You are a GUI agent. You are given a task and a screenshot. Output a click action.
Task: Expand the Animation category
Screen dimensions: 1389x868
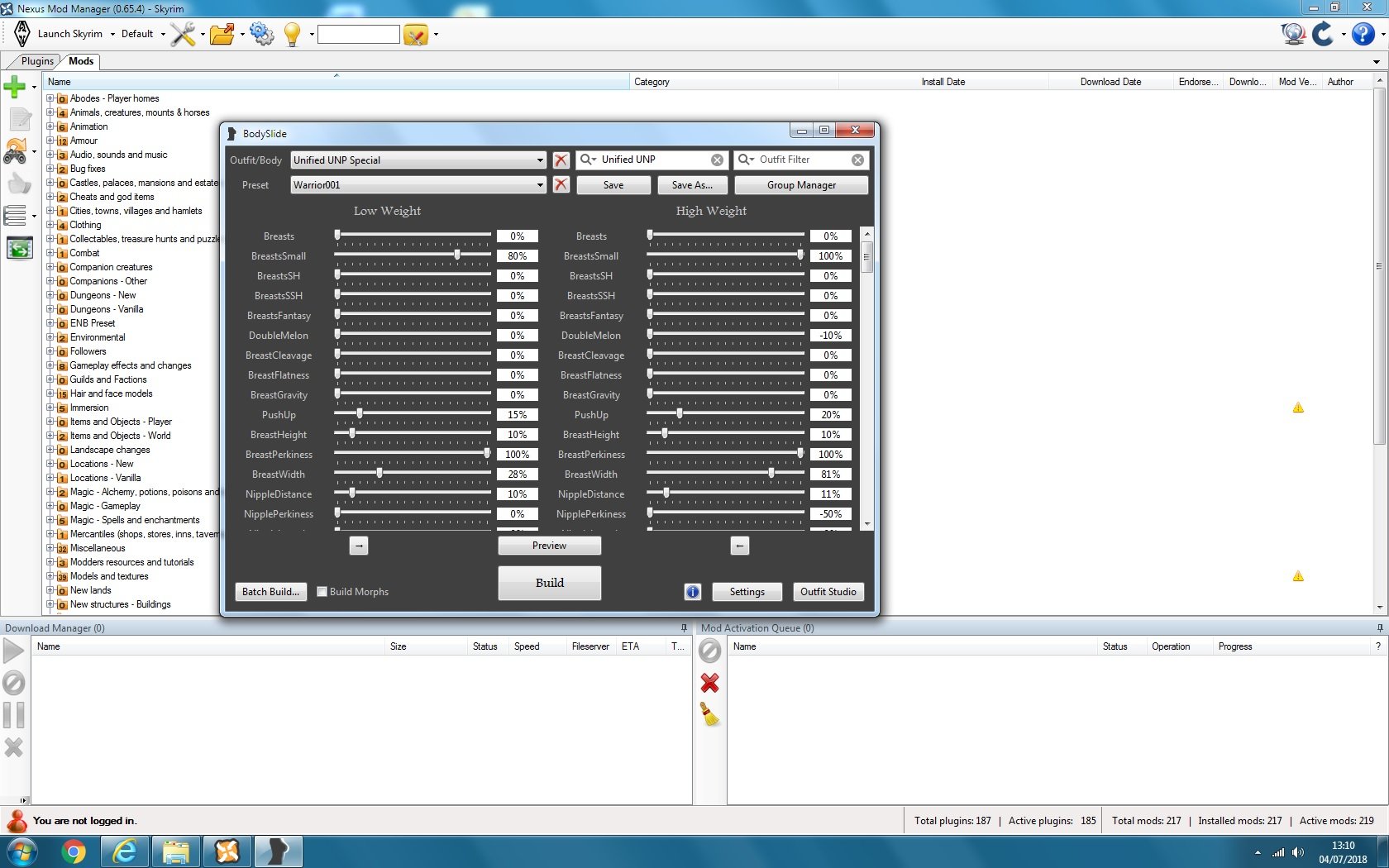(x=50, y=126)
